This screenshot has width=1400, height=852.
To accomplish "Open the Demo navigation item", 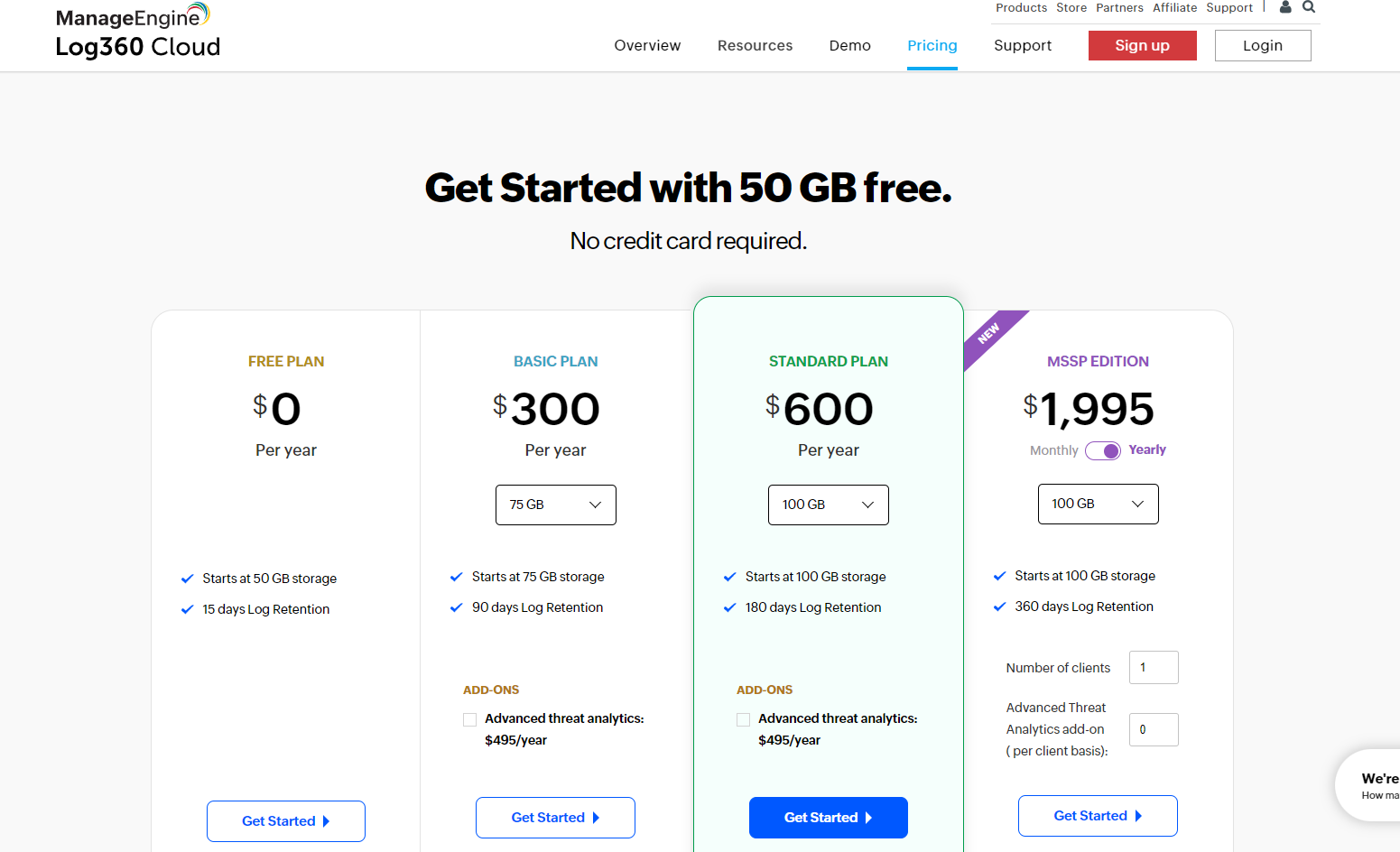I will [849, 45].
